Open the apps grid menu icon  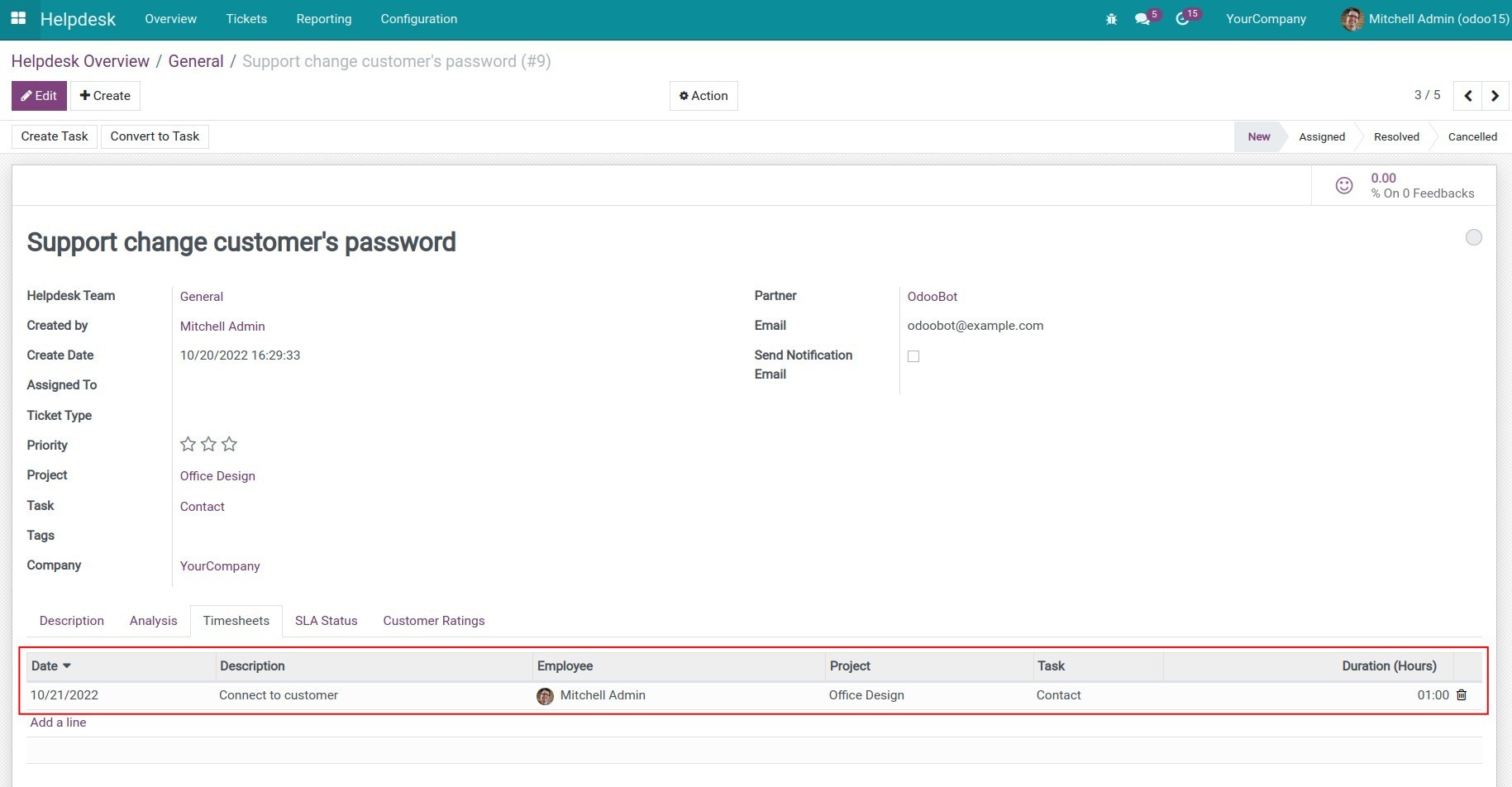coord(18,18)
